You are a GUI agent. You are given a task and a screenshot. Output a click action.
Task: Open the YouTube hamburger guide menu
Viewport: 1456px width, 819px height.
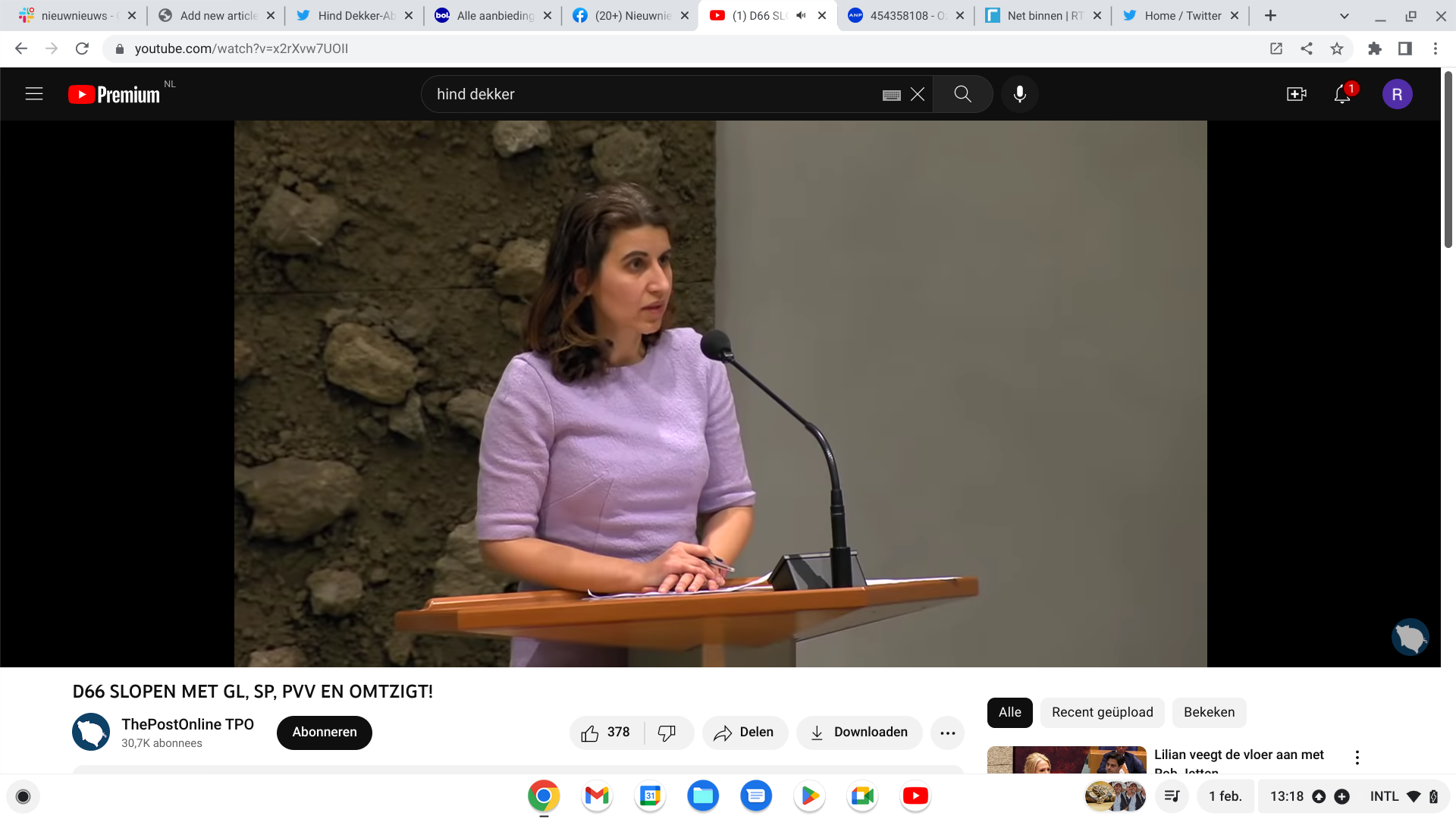(34, 94)
